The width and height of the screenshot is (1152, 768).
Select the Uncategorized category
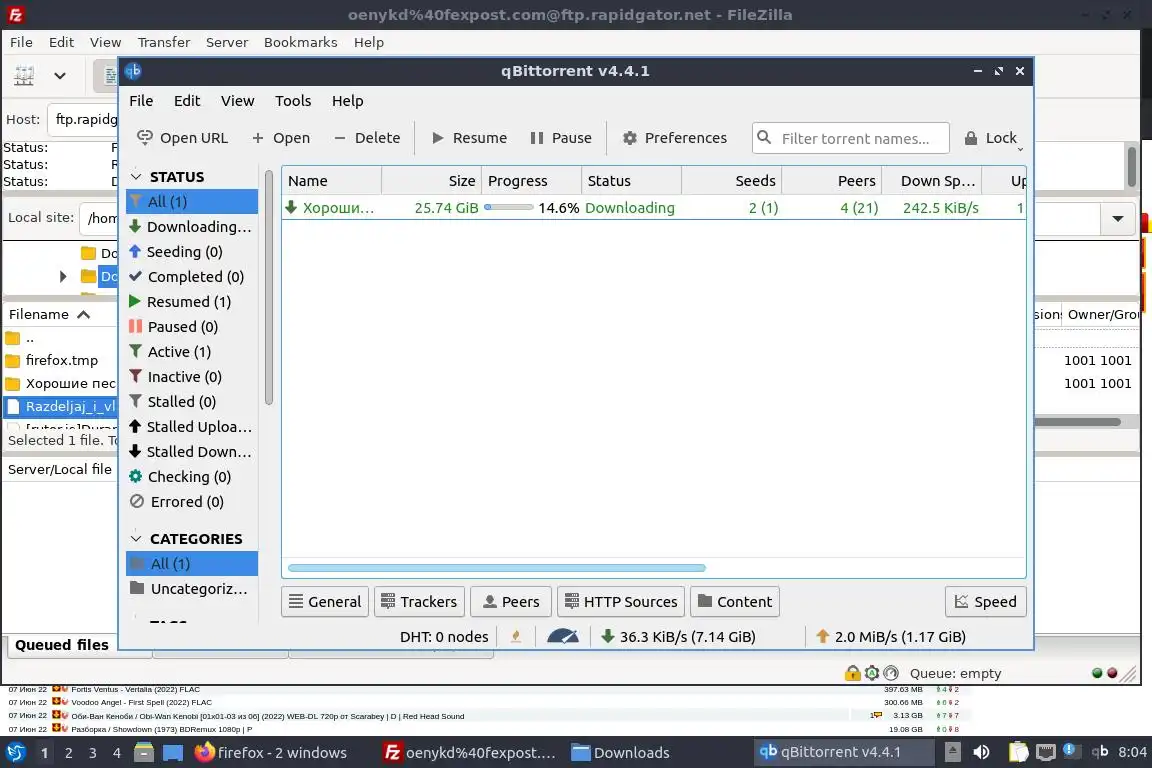(x=192, y=589)
